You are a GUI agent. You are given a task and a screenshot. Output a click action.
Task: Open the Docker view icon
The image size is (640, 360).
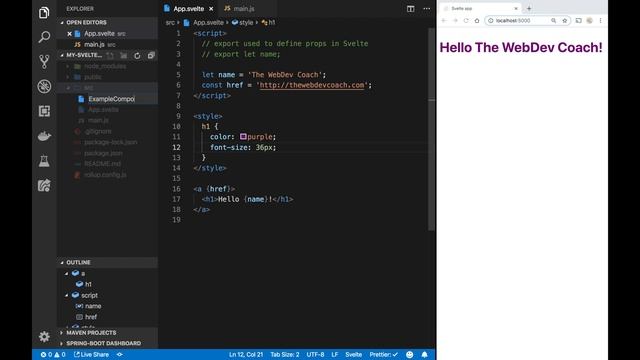(44, 136)
